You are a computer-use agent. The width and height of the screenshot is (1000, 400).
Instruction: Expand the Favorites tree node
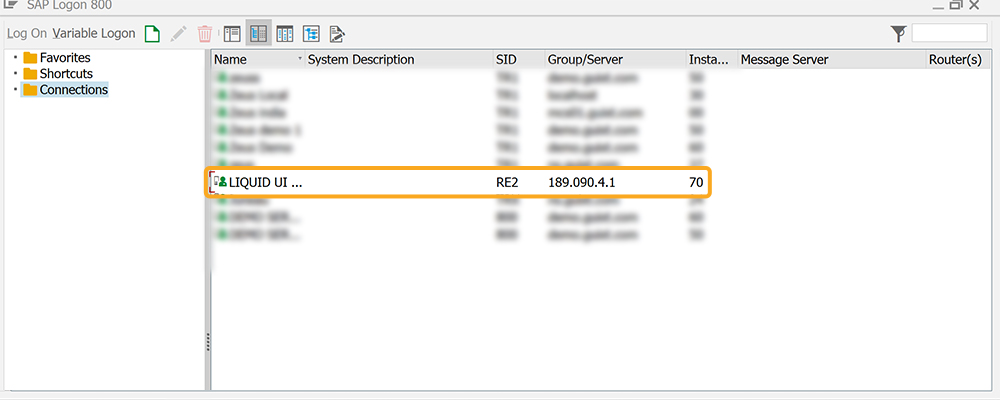pos(15,57)
